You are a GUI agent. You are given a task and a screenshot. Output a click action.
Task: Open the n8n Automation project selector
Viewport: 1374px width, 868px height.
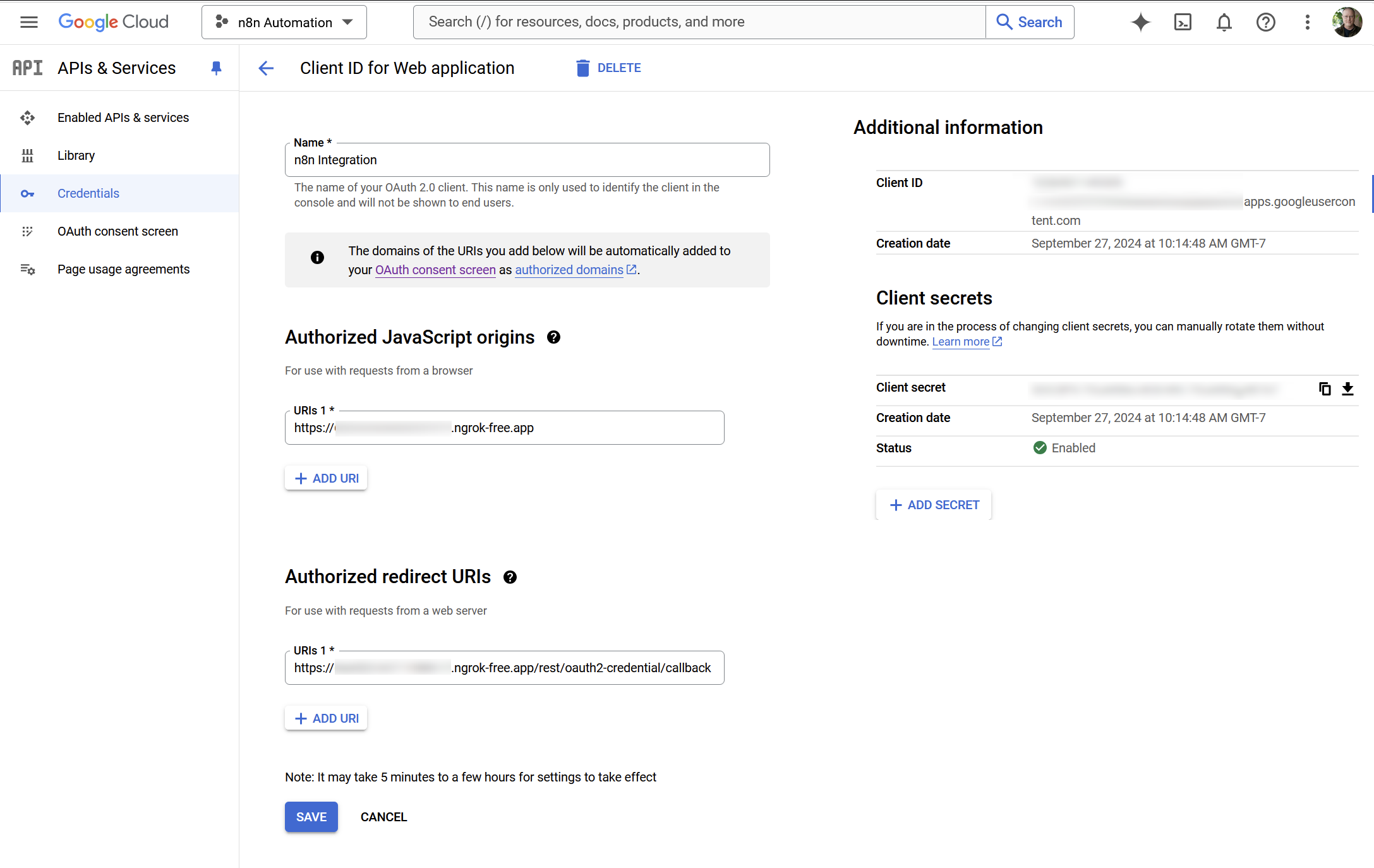coord(284,22)
